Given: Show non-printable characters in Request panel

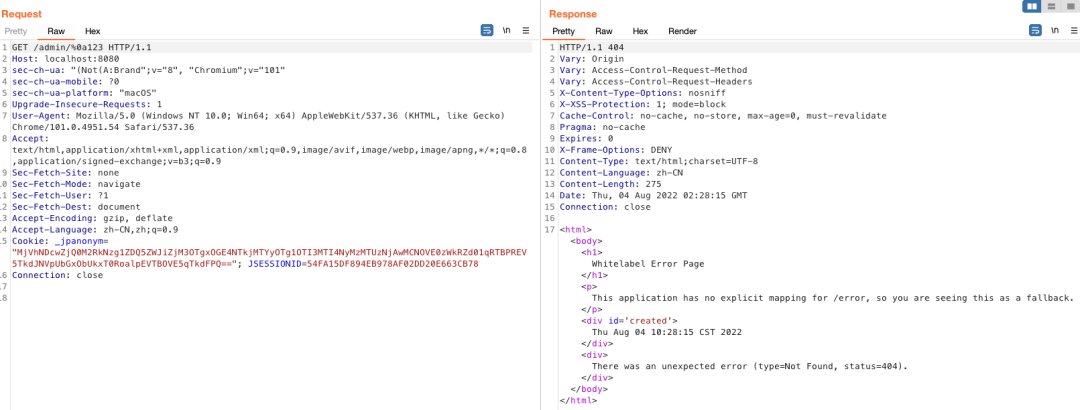Looking at the screenshot, I should point(507,31).
